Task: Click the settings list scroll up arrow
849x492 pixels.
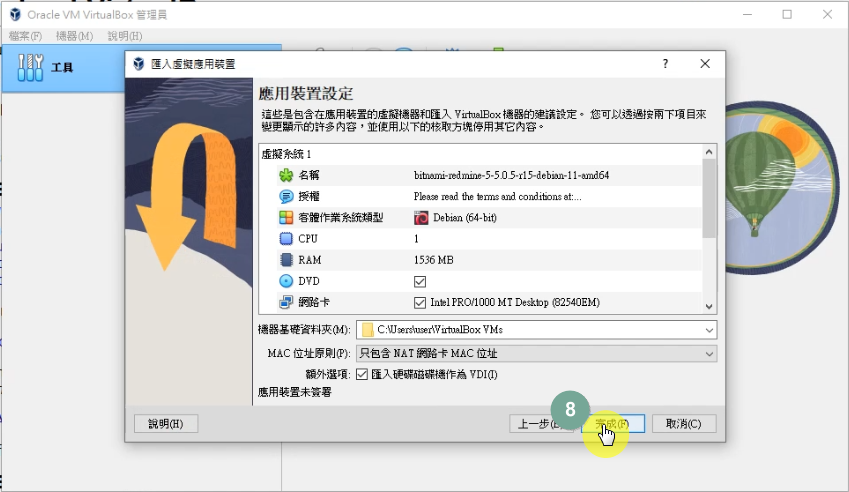Action: pos(709,152)
